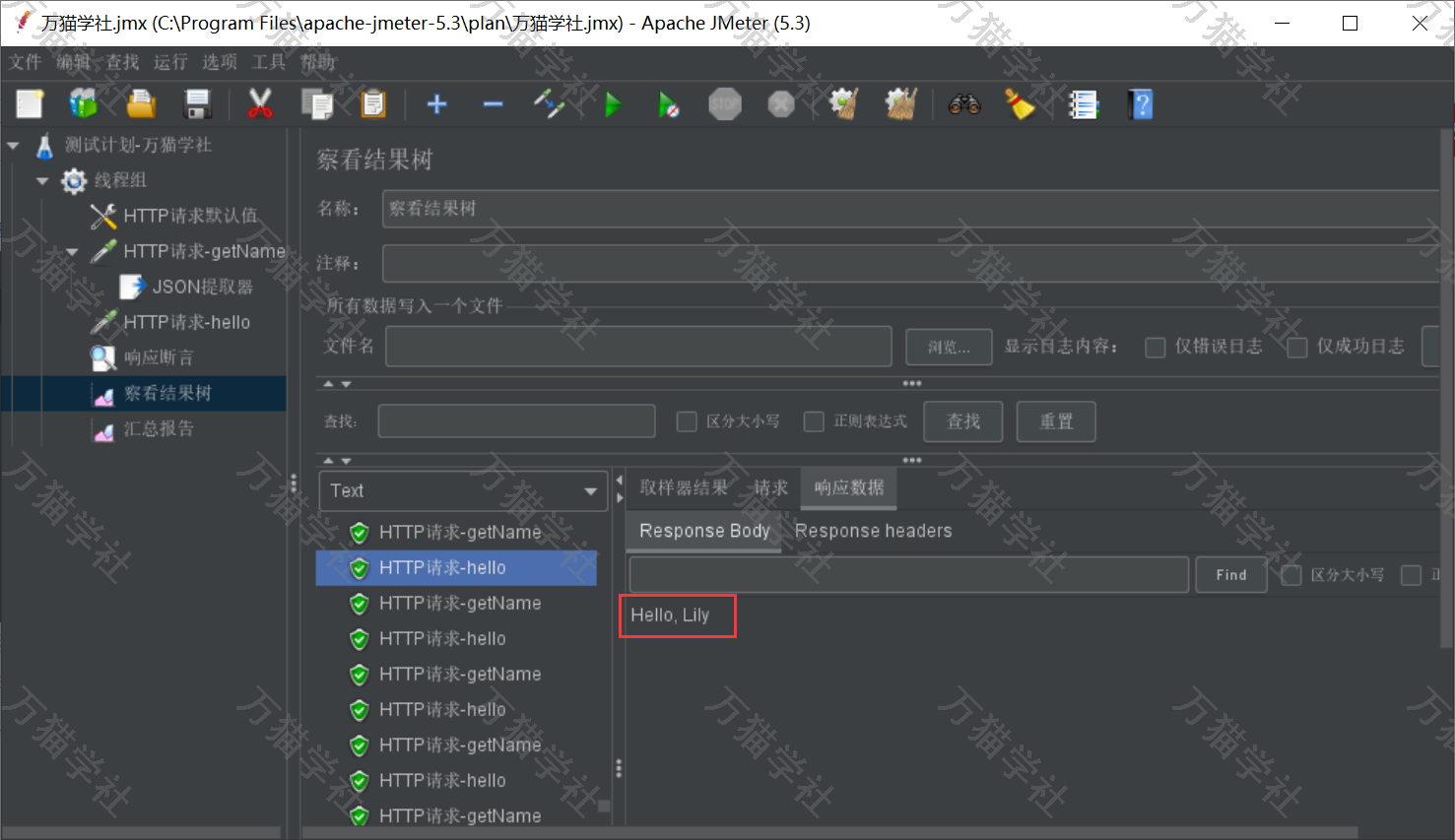The height and width of the screenshot is (840, 1455).
Task: Click the Find button
Action: pos(1231,575)
